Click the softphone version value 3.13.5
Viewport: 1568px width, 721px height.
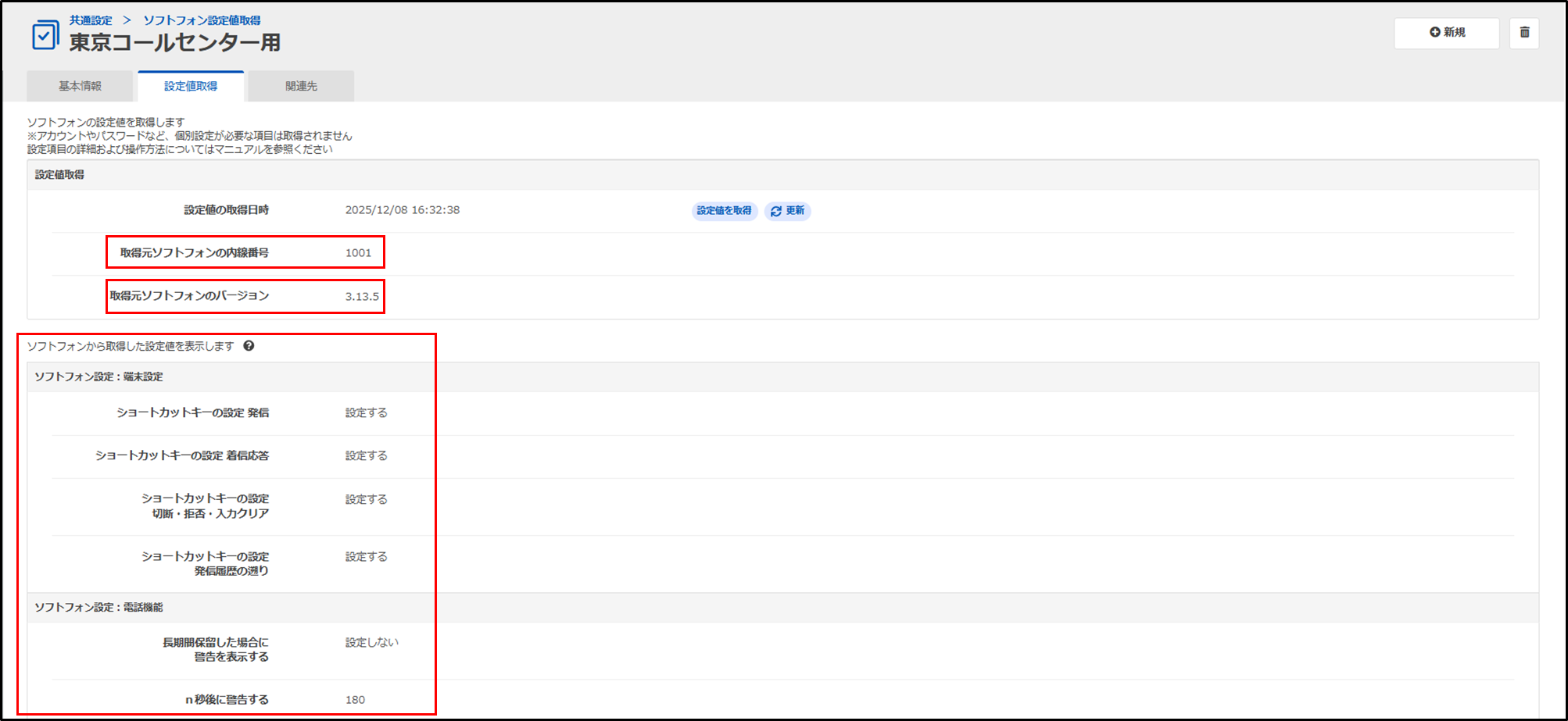[x=362, y=297]
